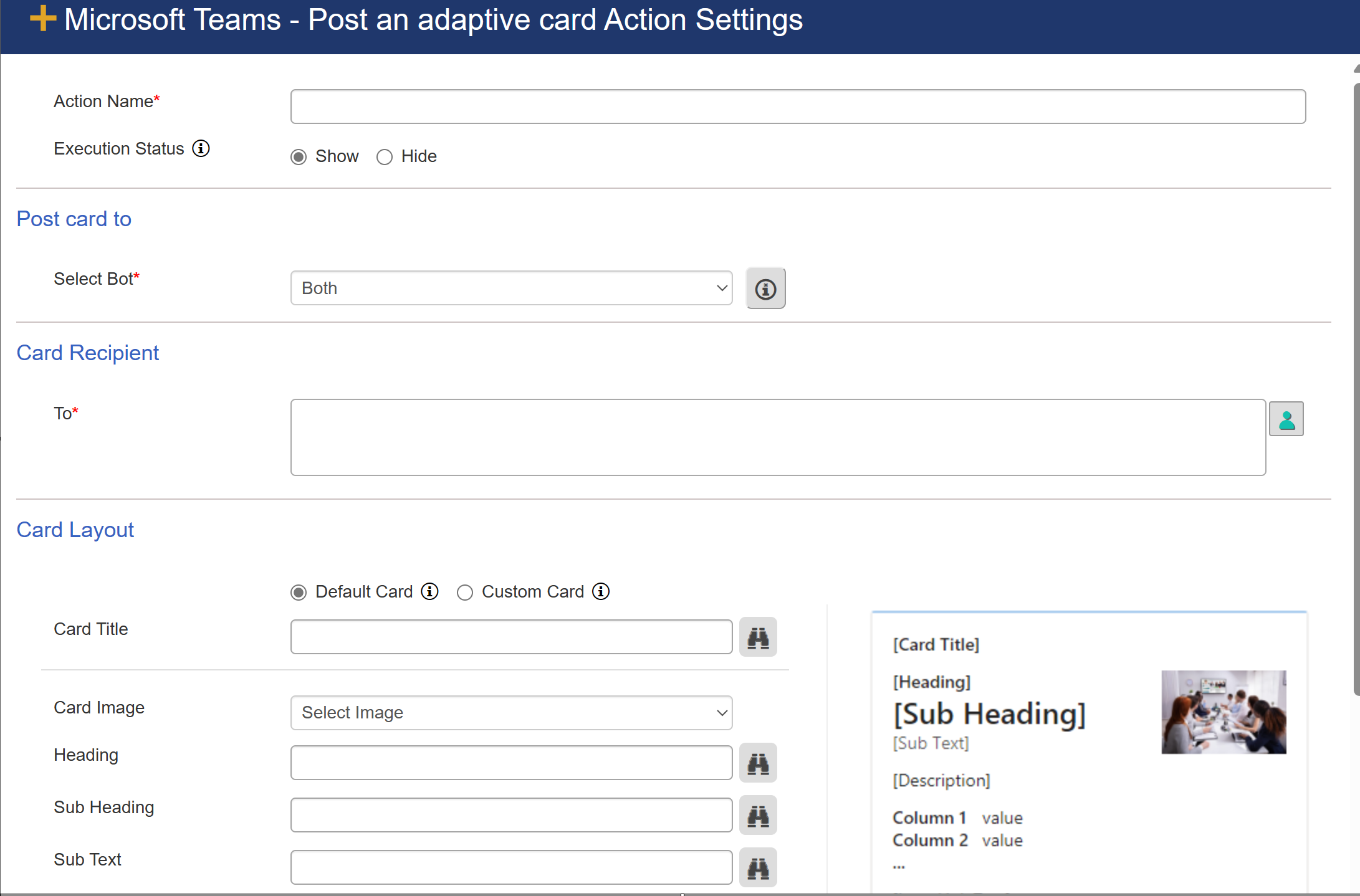Click the Card Layout section header
The height and width of the screenshot is (896, 1360).
click(x=76, y=530)
